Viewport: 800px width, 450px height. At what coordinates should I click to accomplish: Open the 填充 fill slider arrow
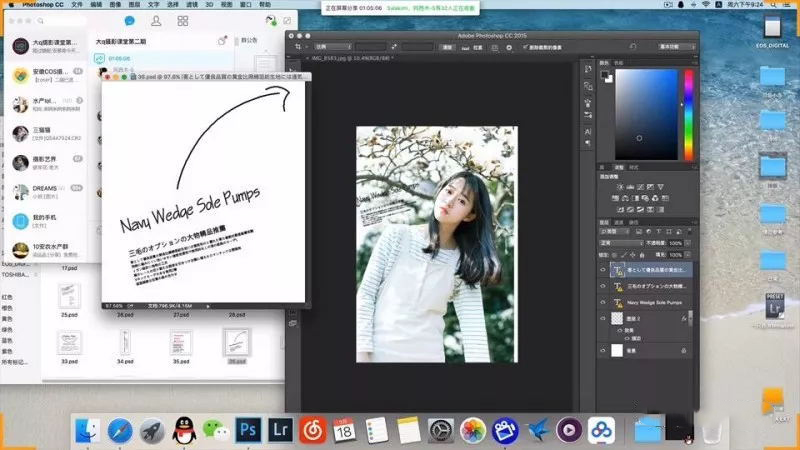tap(688, 255)
